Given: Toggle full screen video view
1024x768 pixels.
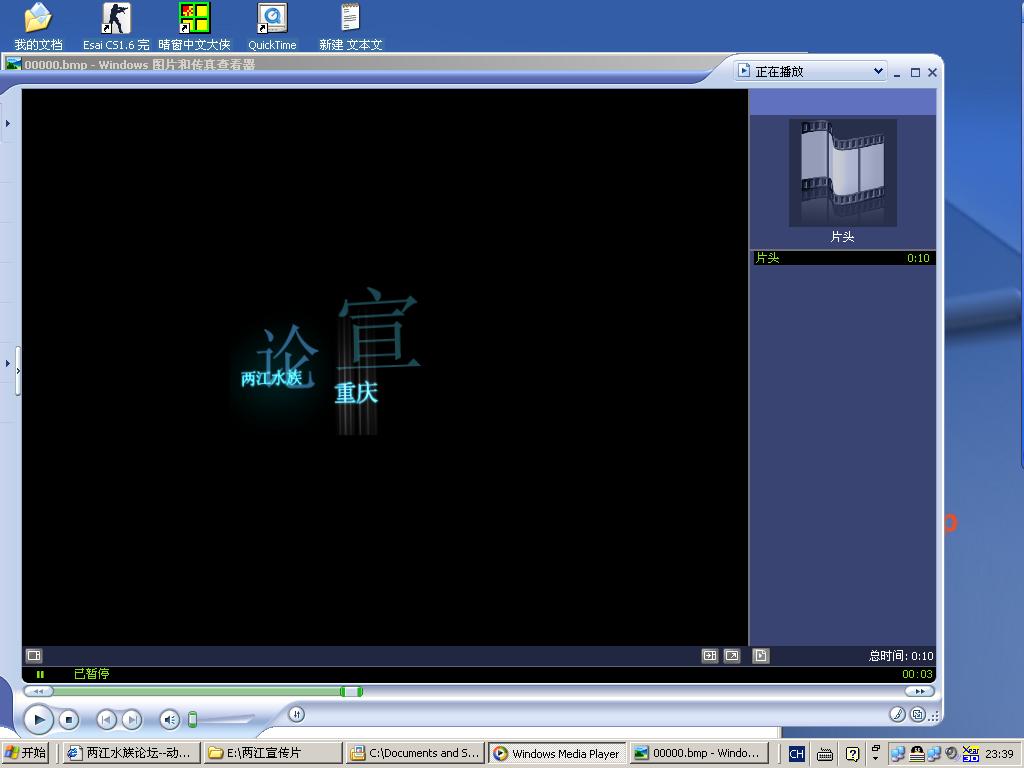Looking at the screenshot, I should click(732, 656).
